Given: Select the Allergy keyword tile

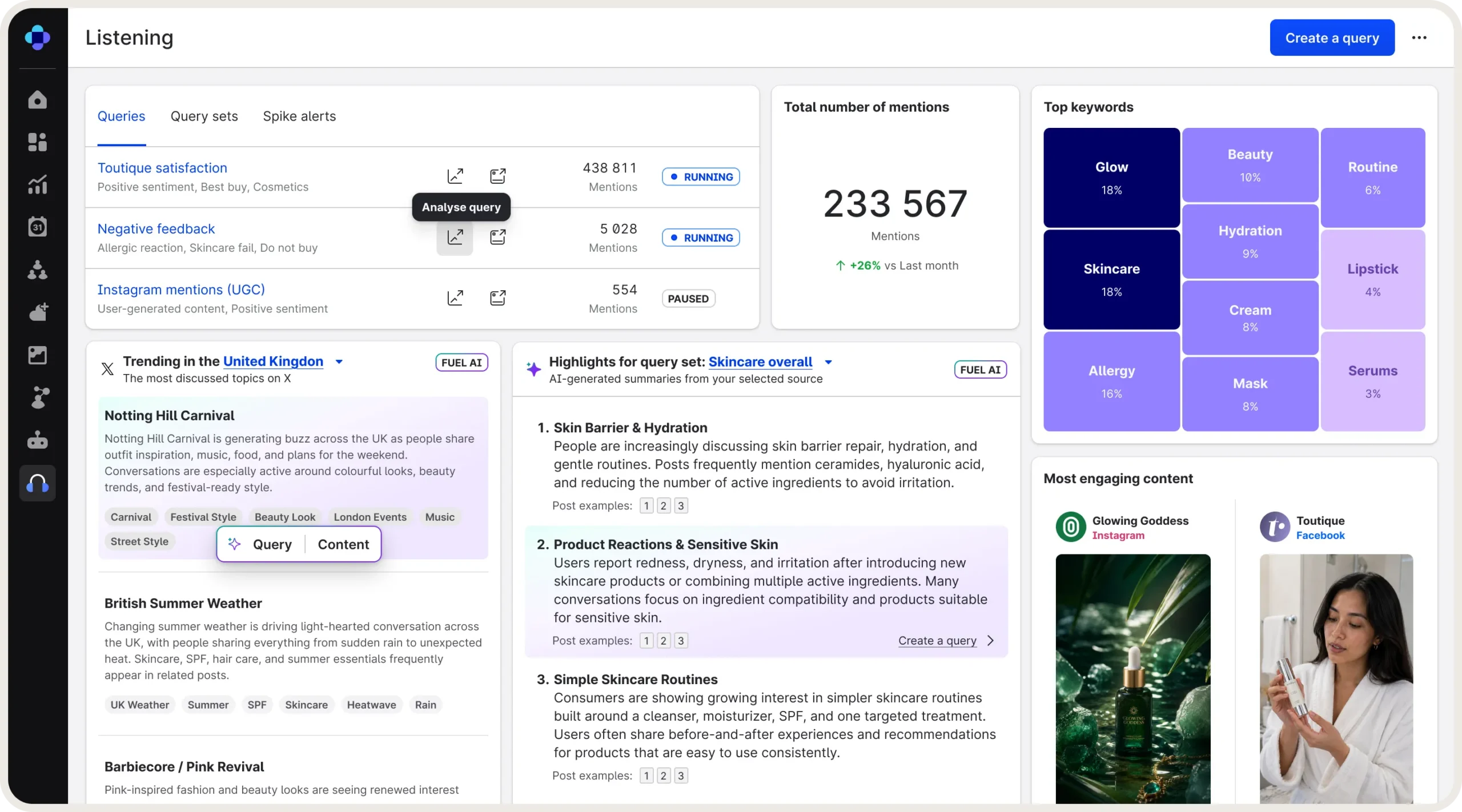Looking at the screenshot, I should (x=1111, y=381).
